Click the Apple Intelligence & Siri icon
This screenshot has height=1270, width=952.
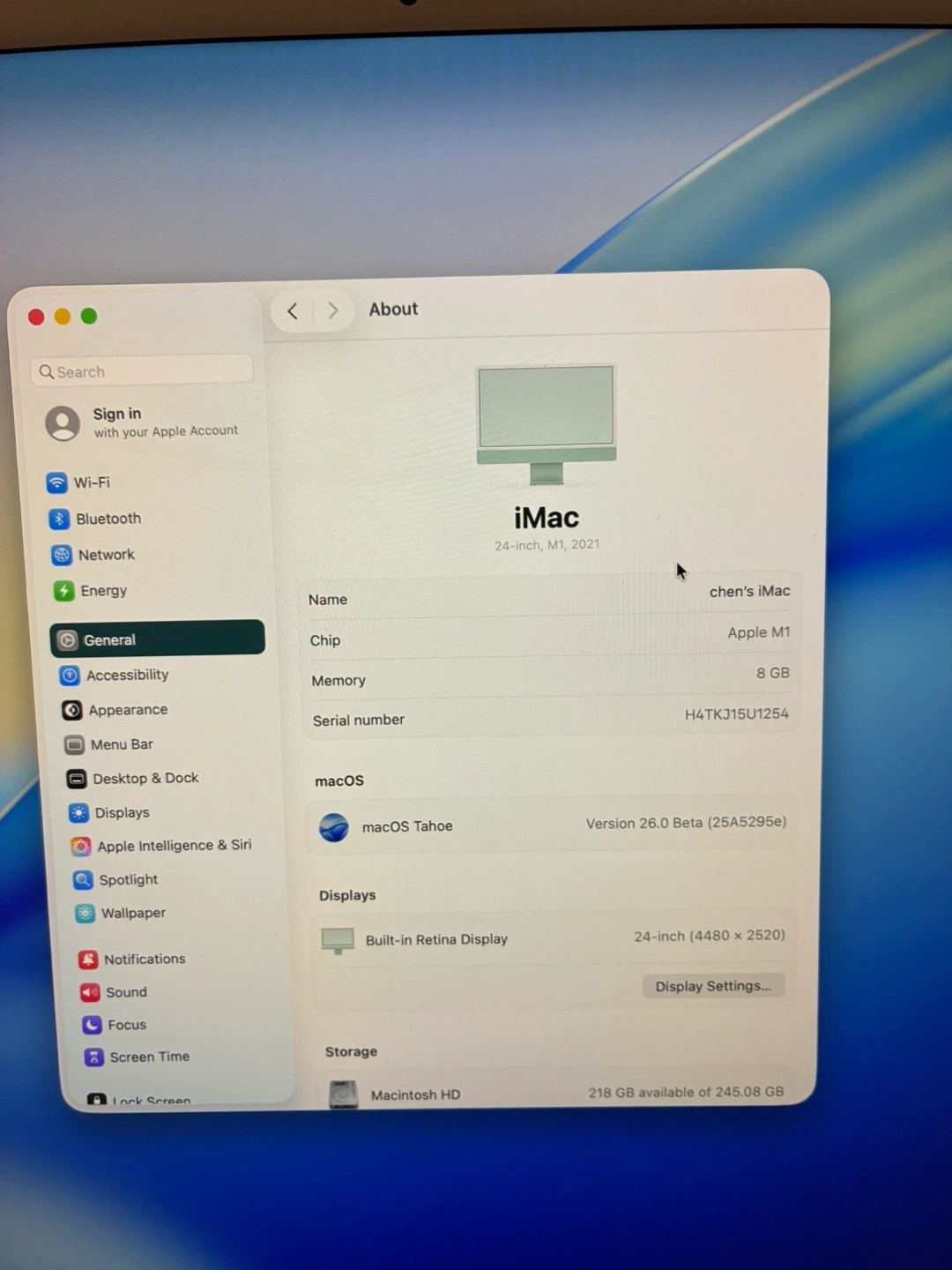click(81, 847)
